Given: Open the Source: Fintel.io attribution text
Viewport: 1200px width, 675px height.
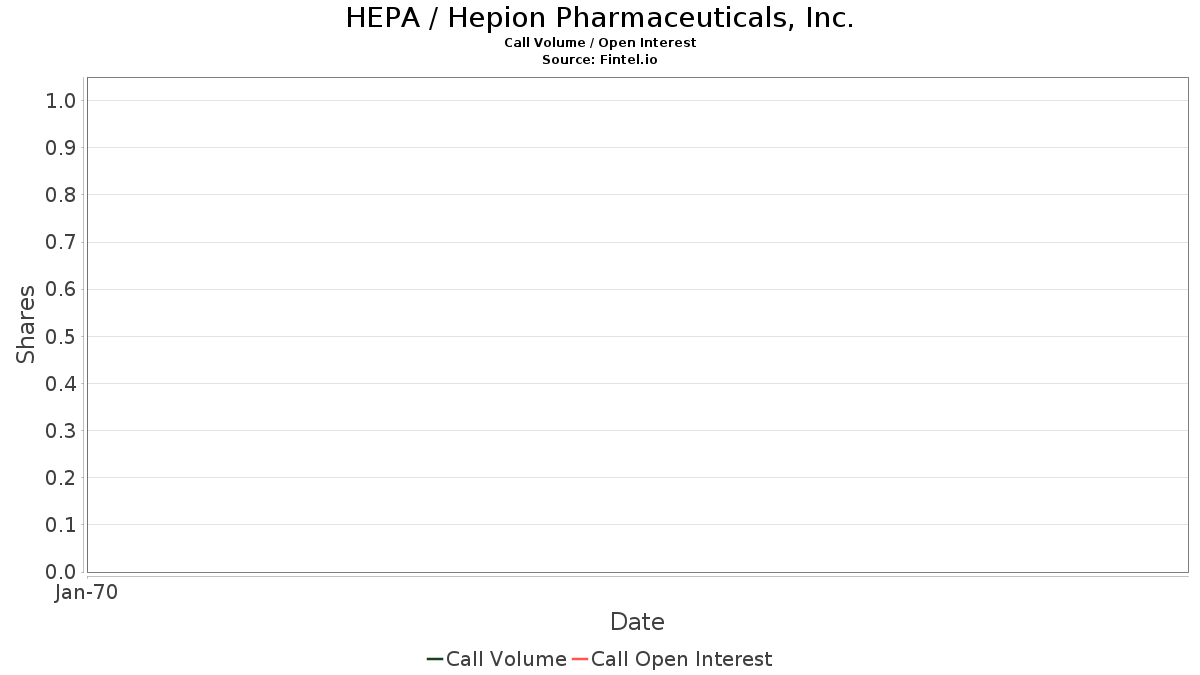Looking at the screenshot, I should (600, 60).
